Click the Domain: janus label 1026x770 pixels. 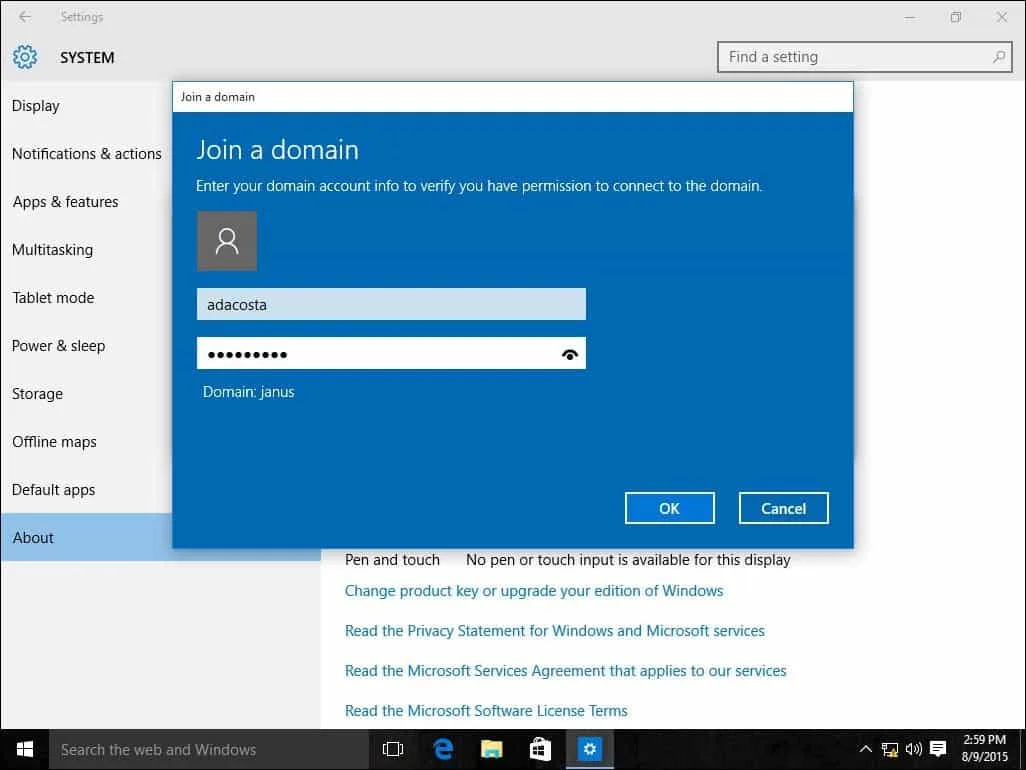pos(249,392)
